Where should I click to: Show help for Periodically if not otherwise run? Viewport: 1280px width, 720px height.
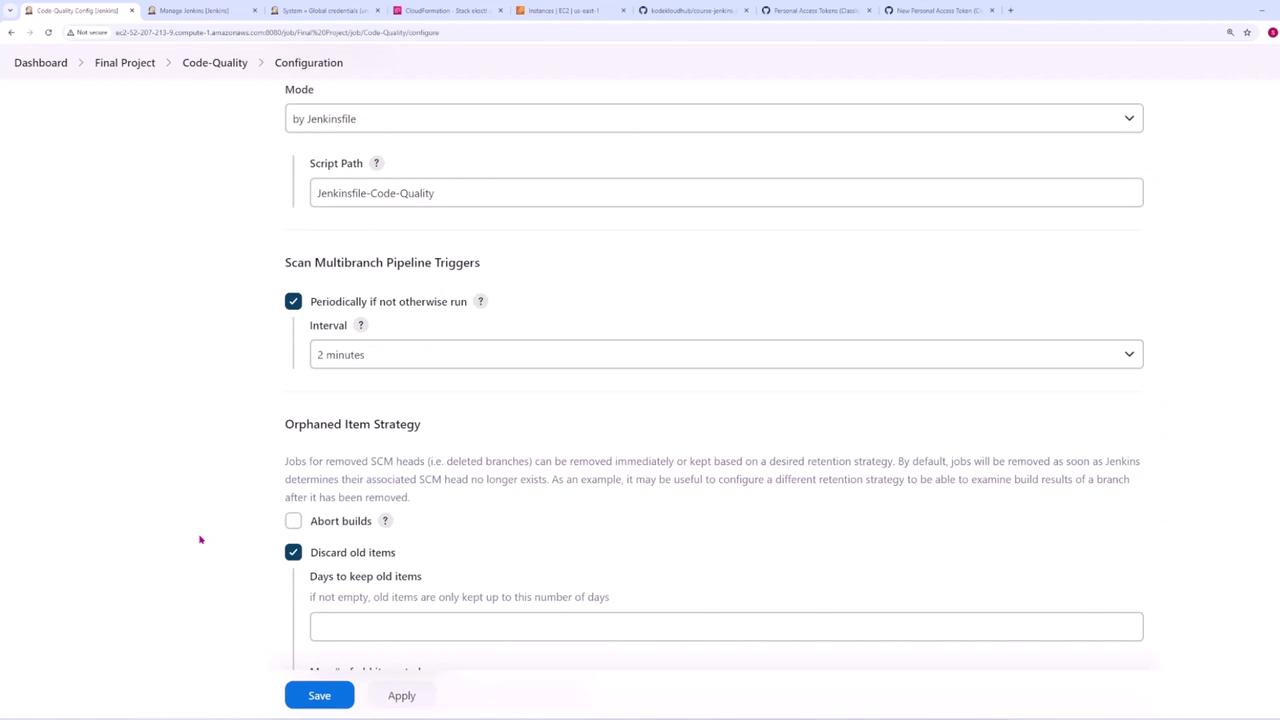(x=480, y=301)
